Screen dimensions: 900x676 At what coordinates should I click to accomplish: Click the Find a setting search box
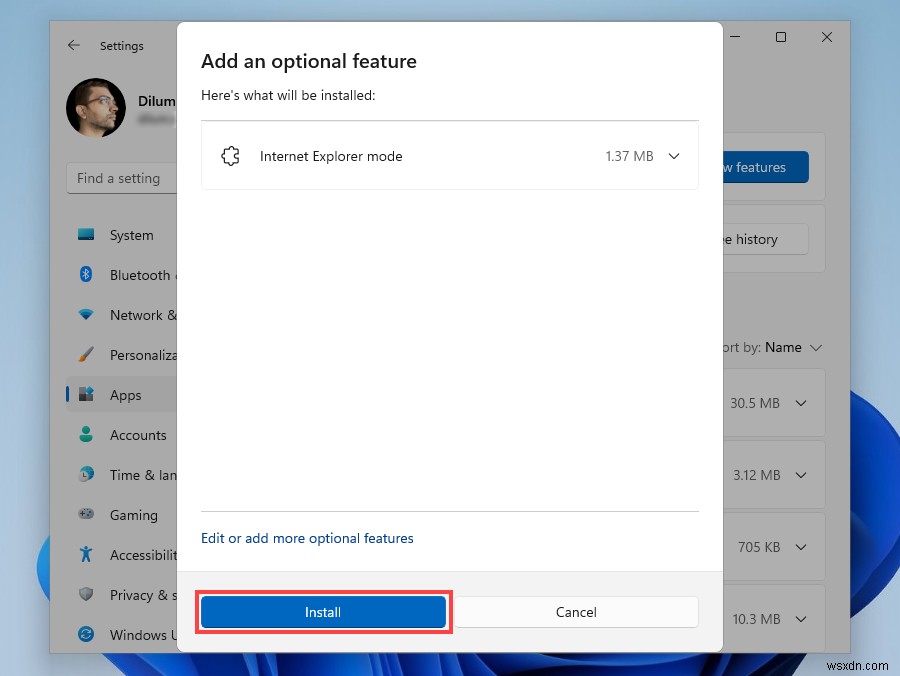(118, 178)
